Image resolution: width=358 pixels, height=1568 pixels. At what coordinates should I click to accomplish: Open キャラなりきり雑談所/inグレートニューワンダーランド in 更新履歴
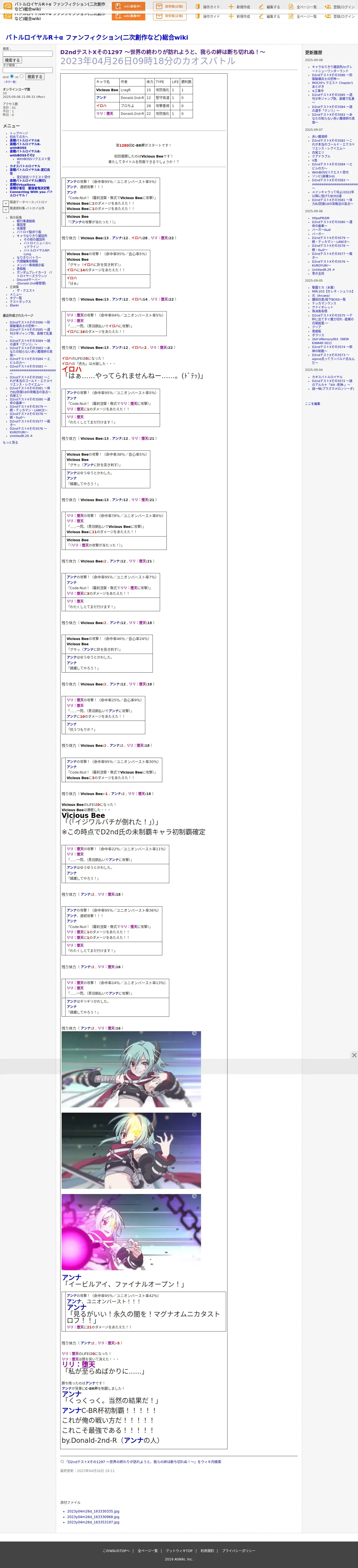tap(332, 69)
